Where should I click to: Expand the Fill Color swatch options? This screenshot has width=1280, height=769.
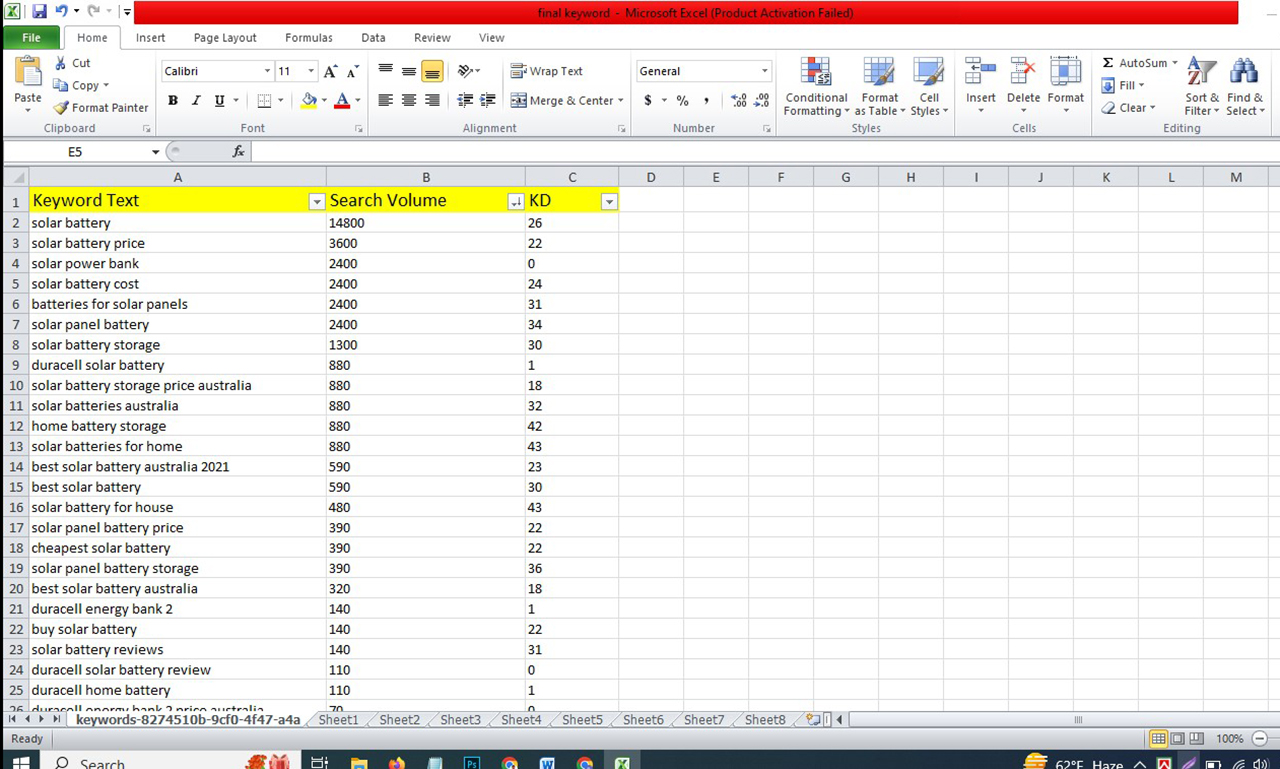point(323,101)
